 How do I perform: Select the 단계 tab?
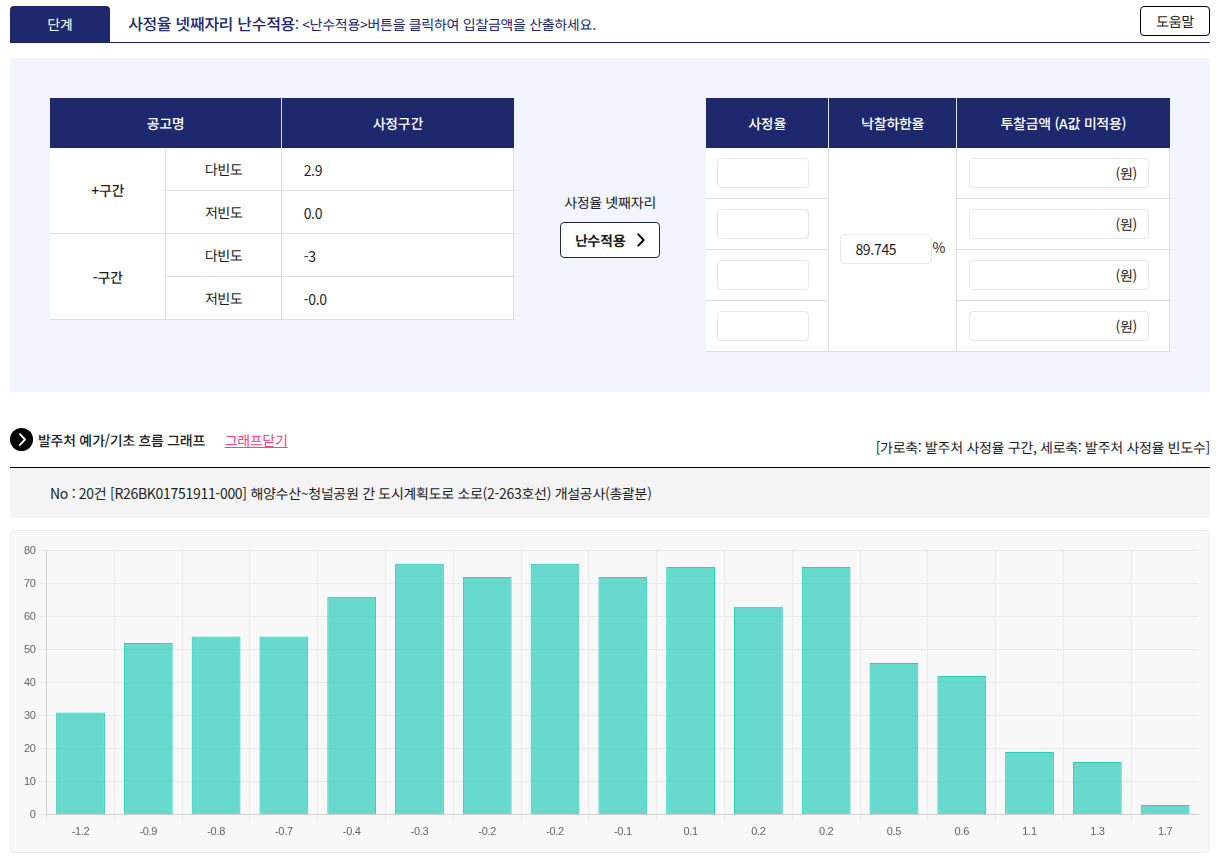[x=60, y=24]
